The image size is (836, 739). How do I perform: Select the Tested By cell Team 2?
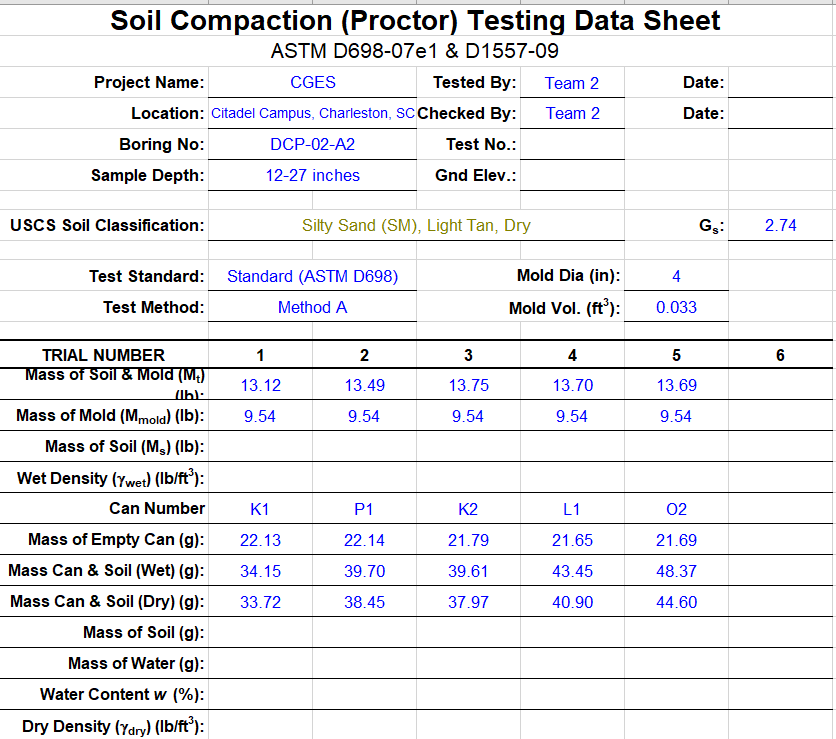click(x=572, y=83)
